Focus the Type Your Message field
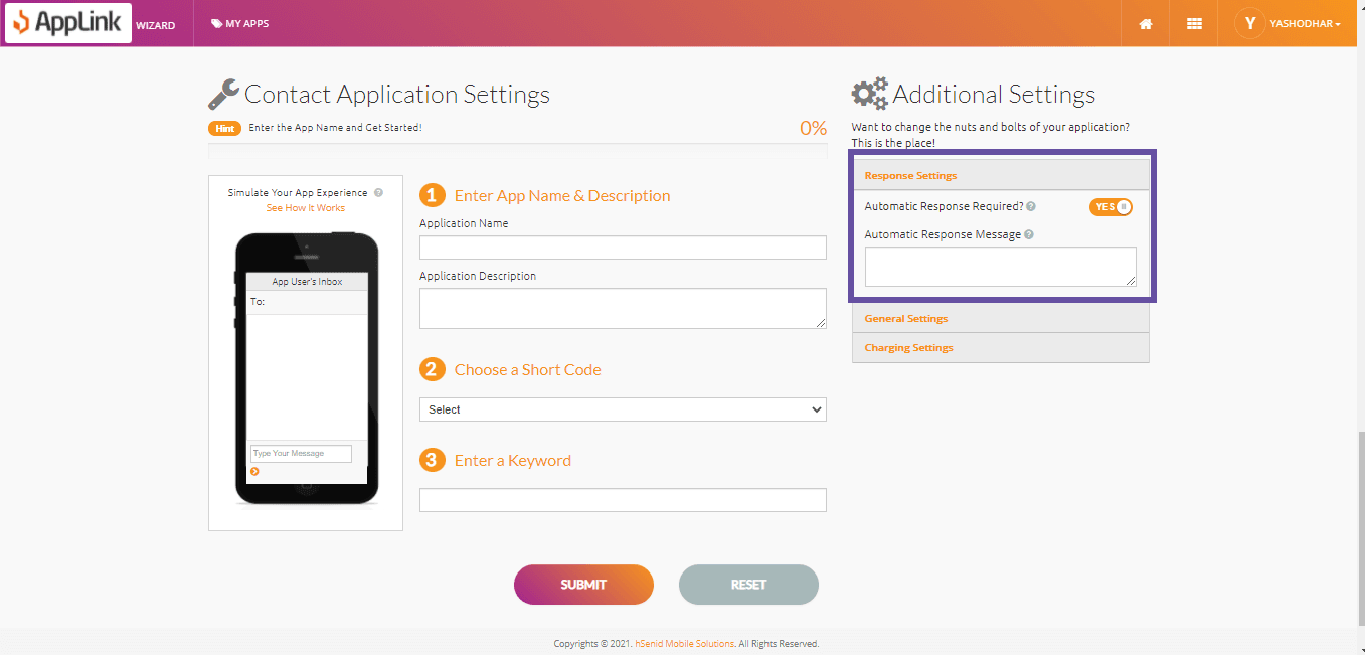Image resolution: width=1366 pixels, height=656 pixels. point(301,454)
